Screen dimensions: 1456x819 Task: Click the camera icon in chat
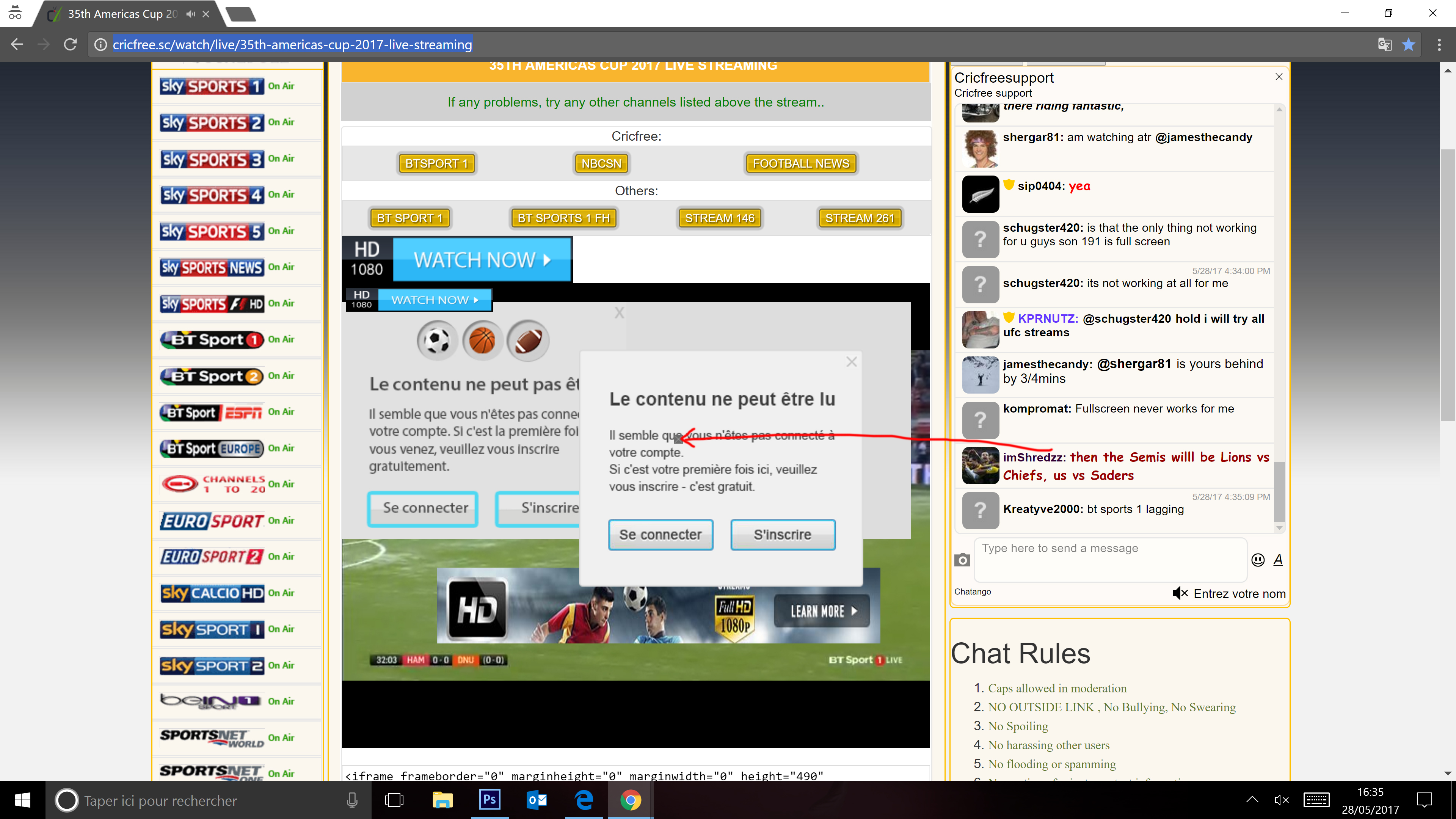pos(962,560)
